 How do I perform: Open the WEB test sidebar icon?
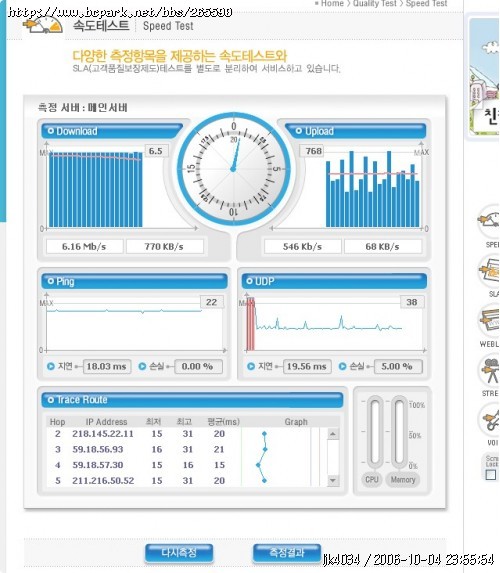(490, 321)
